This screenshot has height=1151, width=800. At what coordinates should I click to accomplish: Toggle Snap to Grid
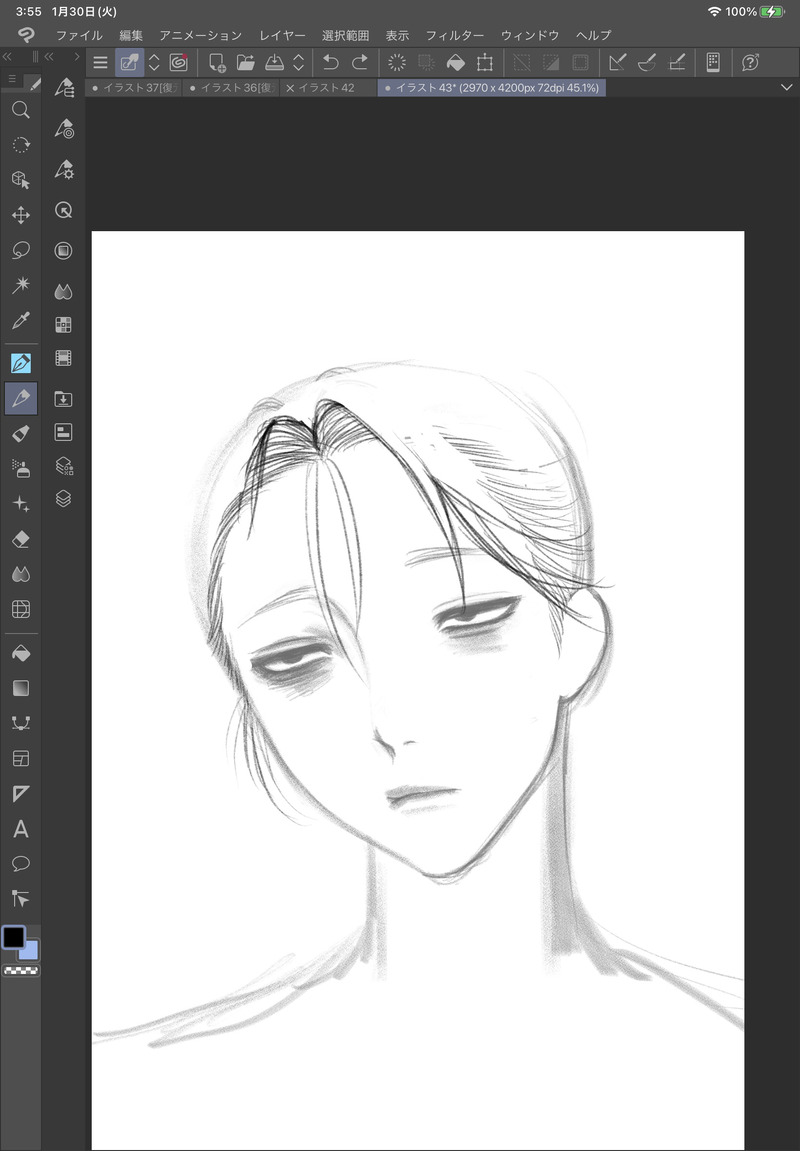(x=677, y=62)
